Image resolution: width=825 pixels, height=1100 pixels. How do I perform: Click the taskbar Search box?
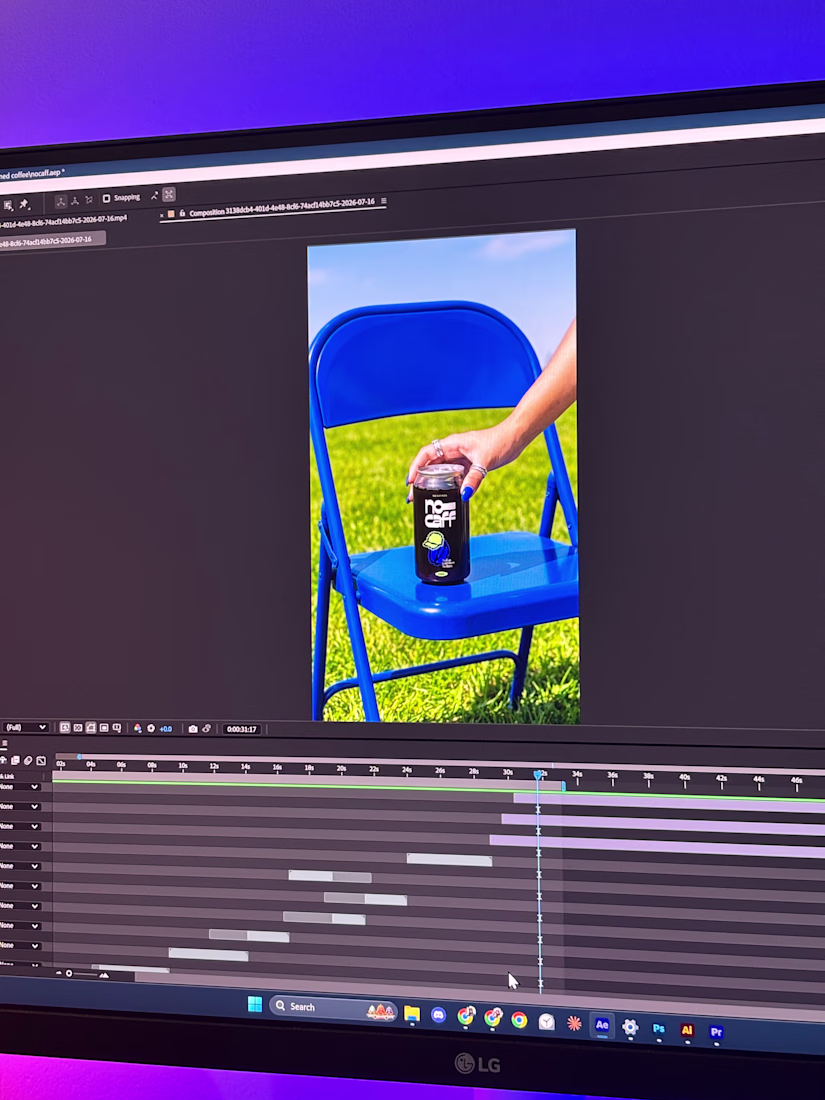(333, 1008)
